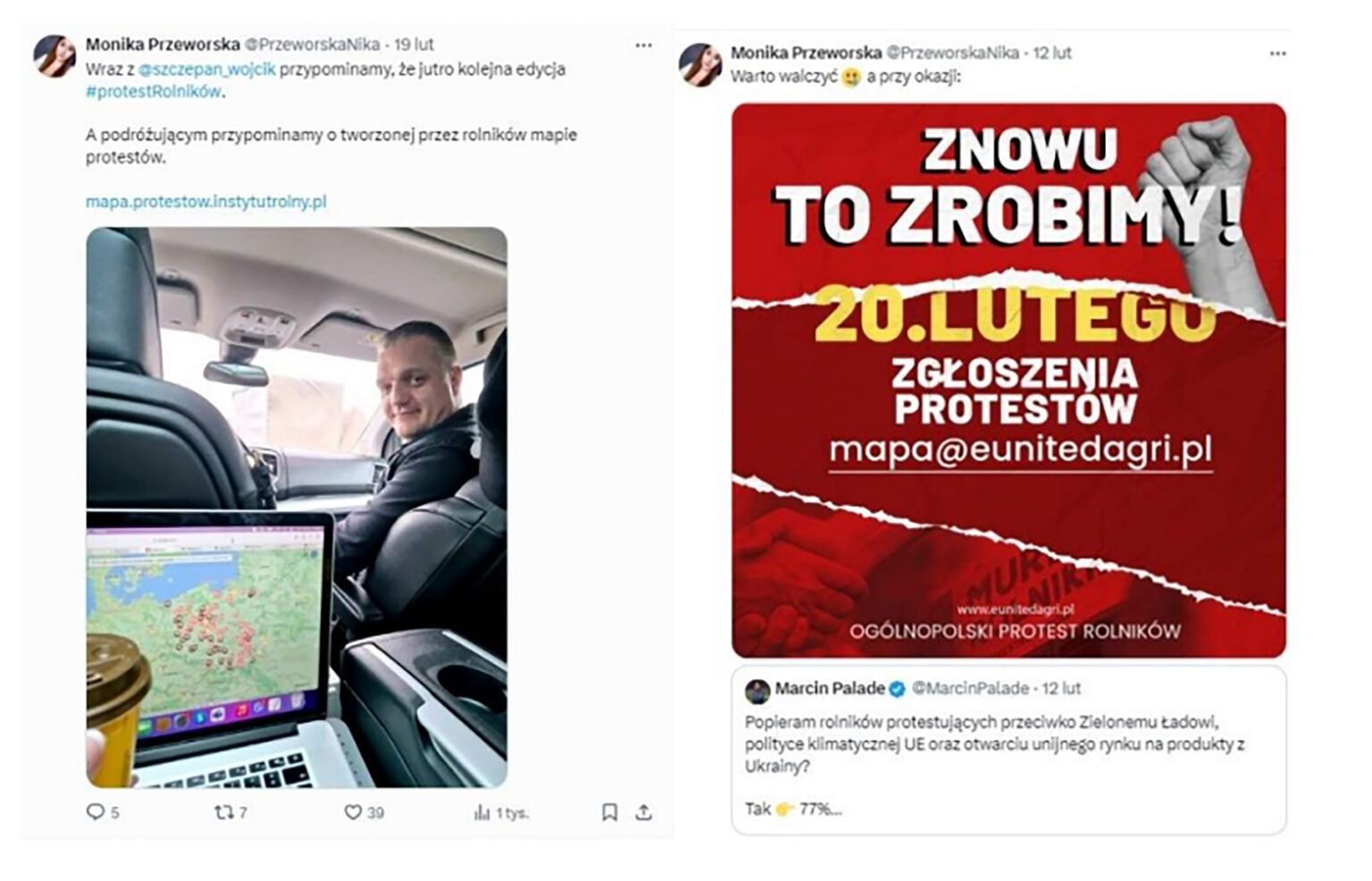Open Monika Przeworska's avatar in the right tweet
Screen dimensions: 1372x881
coord(699,64)
